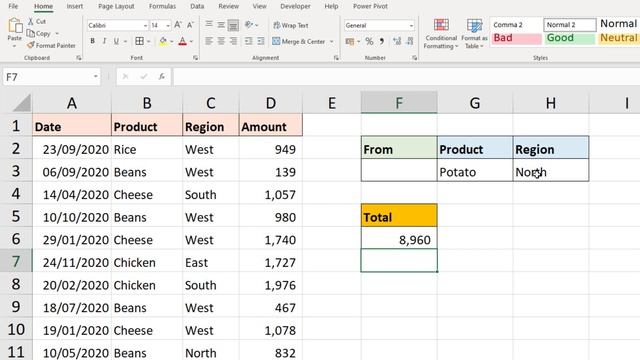Image resolution: width=640 pixels, height=360 pixels.
Task: Select cell with date 24/11/2020
Action: (72, 261)
